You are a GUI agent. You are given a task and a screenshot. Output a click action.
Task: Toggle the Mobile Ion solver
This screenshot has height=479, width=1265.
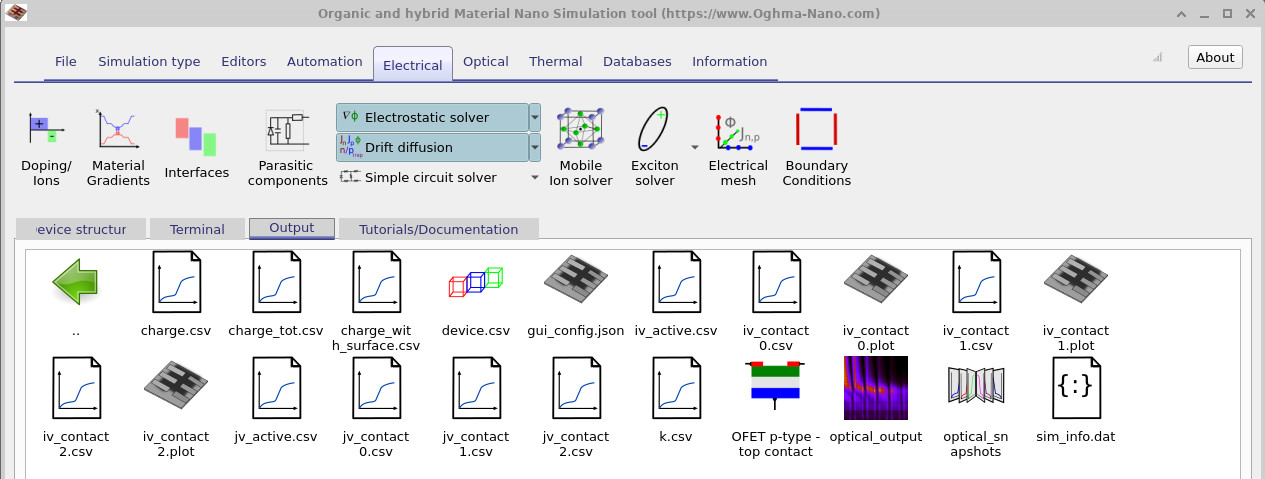click(586, 148)
